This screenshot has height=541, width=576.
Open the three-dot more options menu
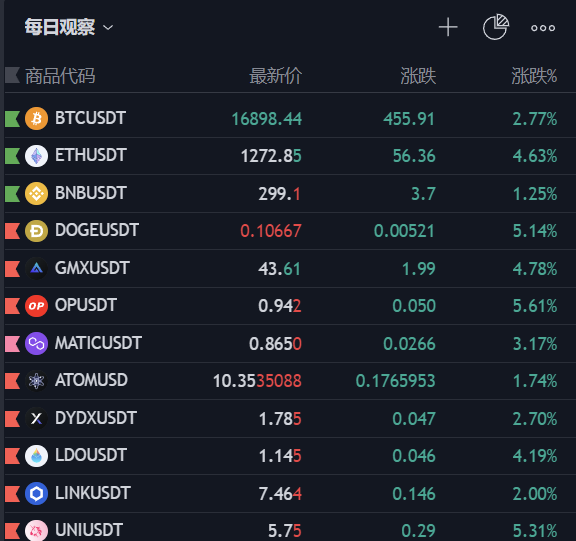pyautogui.click(x=543, y=28)
